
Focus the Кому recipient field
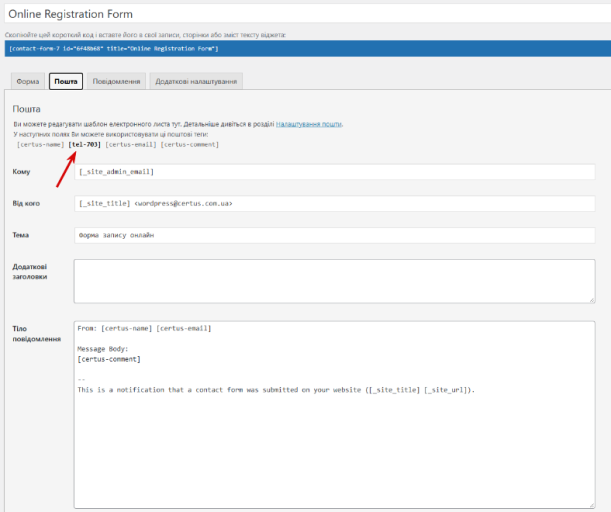click(x=334, y=172)
